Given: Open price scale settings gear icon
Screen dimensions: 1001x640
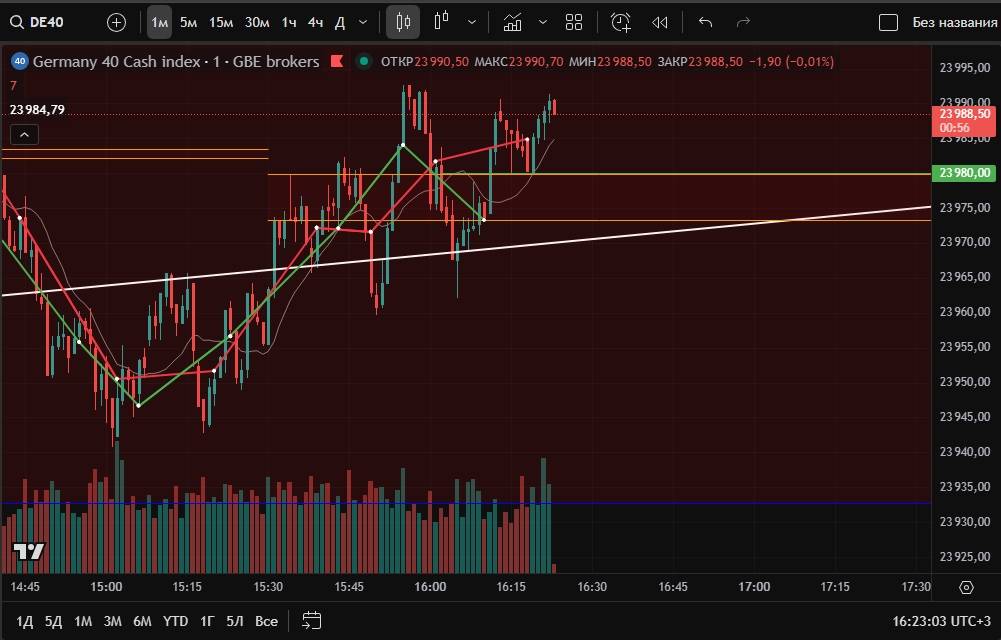Looking at the screenshot, I should [x=966, y=587].
